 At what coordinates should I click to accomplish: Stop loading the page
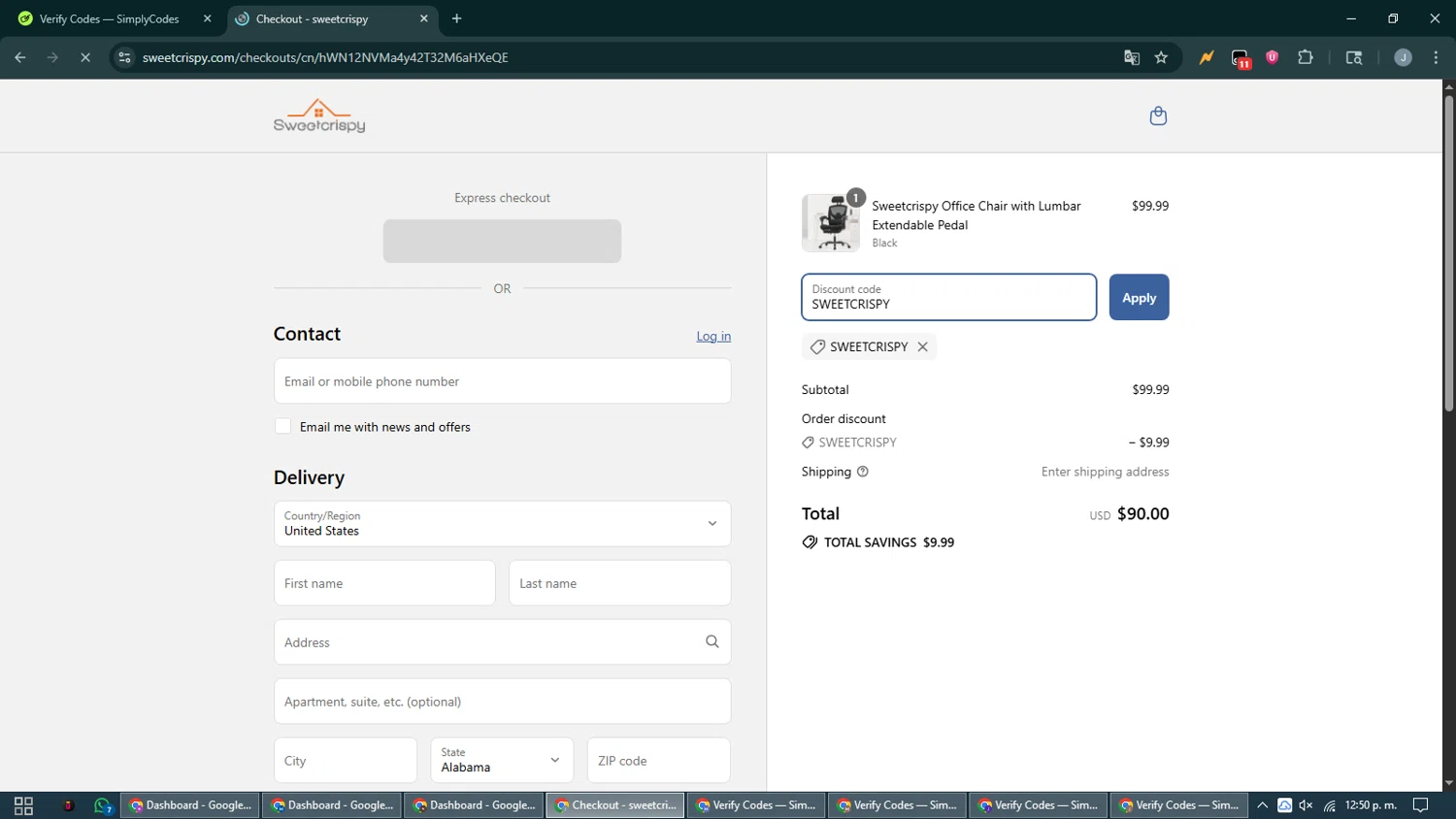[x=85, y=57]
